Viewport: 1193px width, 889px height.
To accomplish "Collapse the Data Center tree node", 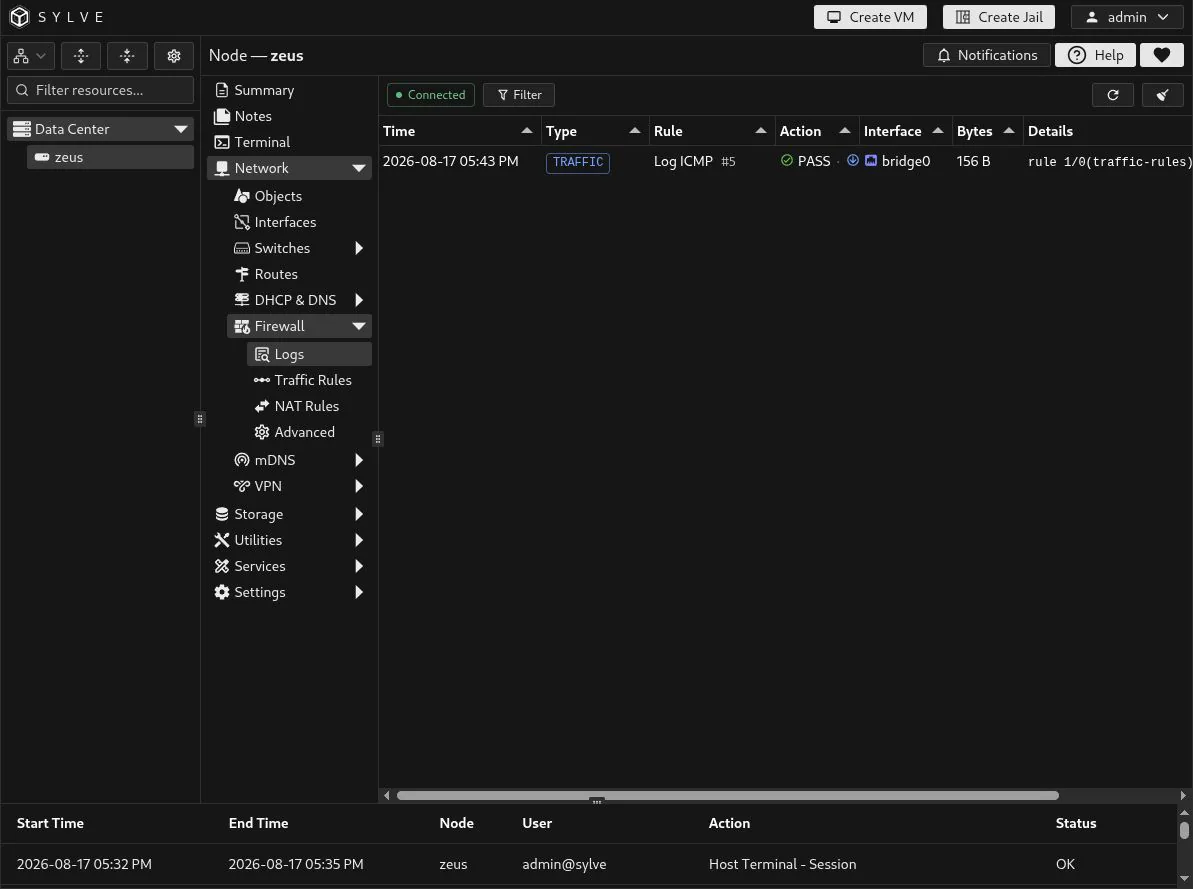I will 180,129.
